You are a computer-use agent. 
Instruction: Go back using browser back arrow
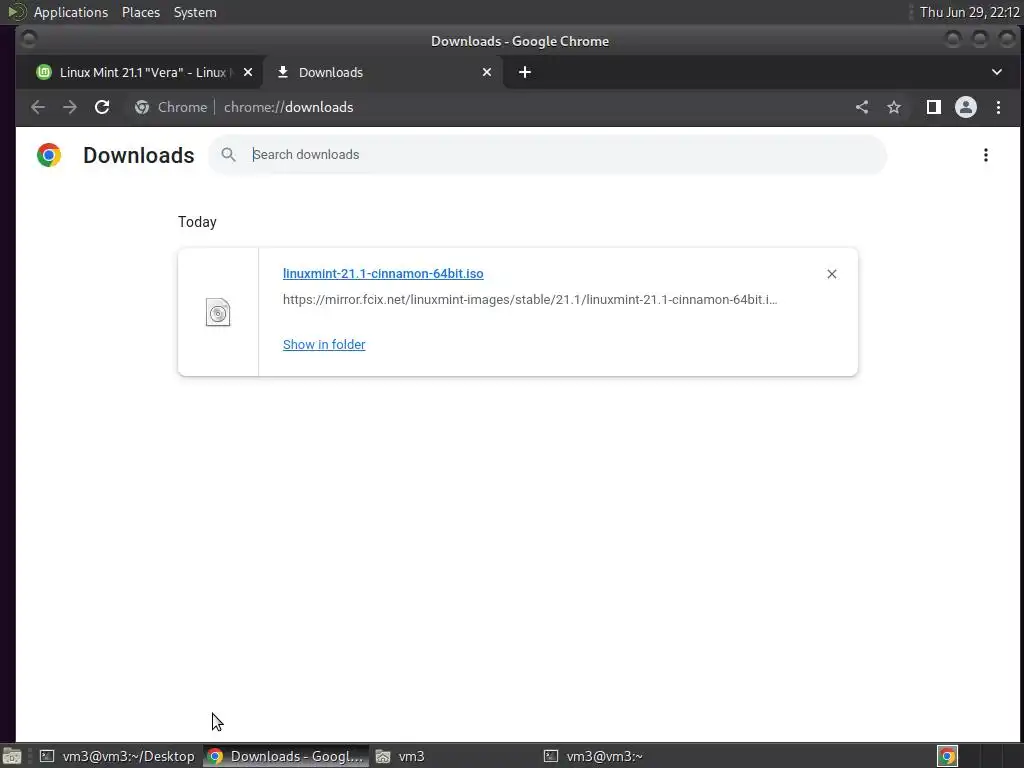tap(38, 107)
